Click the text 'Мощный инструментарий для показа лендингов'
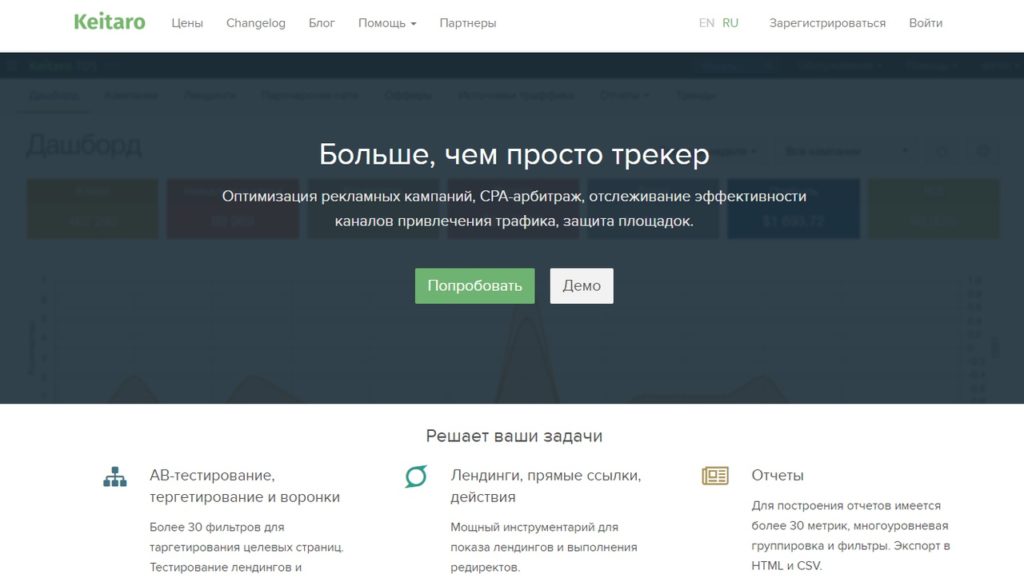This screenshot has height=582, width=1024. point(543,537)
